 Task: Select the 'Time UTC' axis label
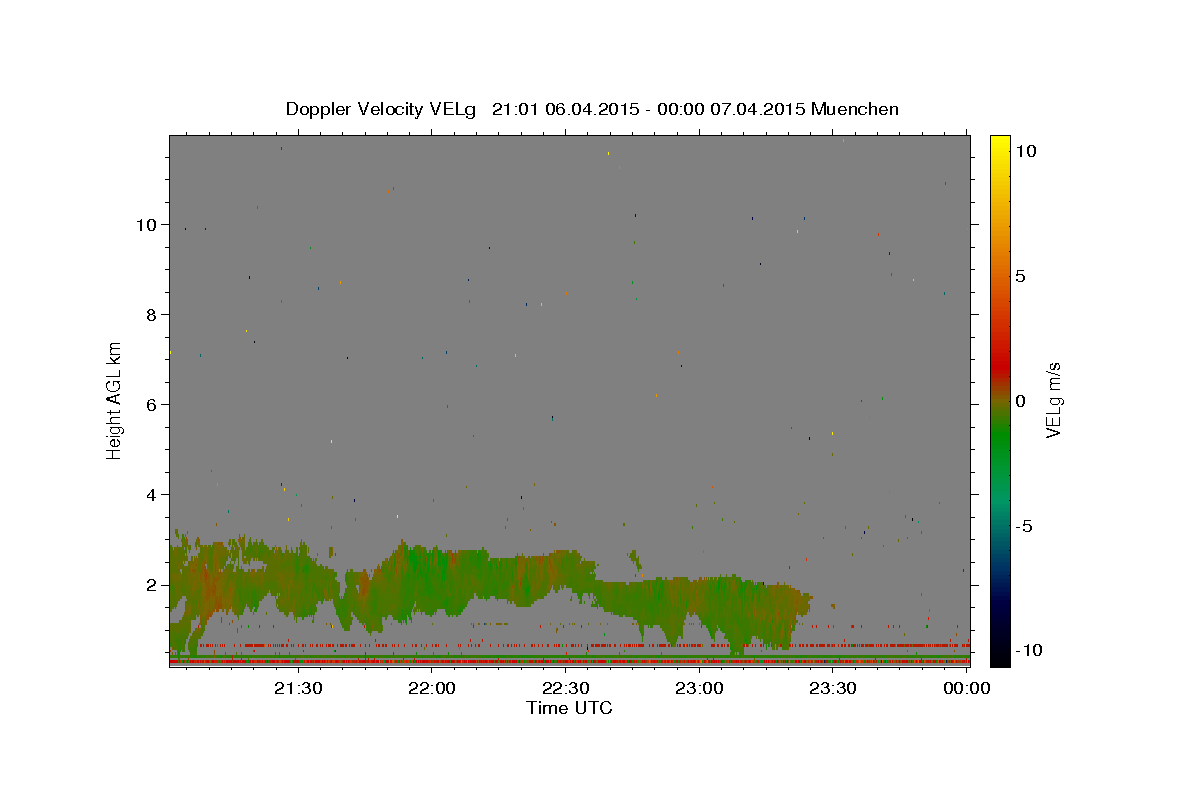(x=569, y=708)
